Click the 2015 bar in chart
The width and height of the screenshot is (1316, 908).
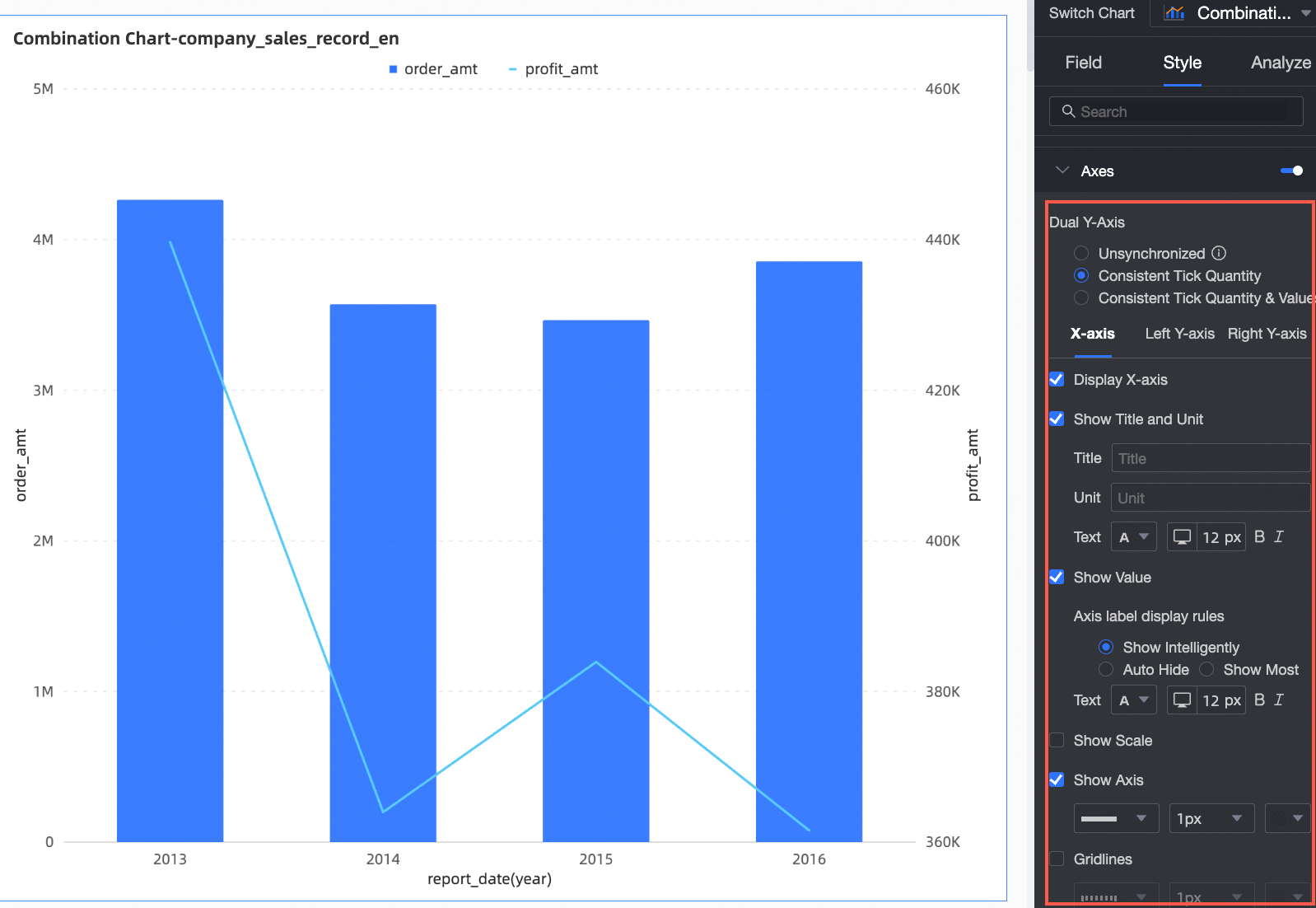point(596,581)
